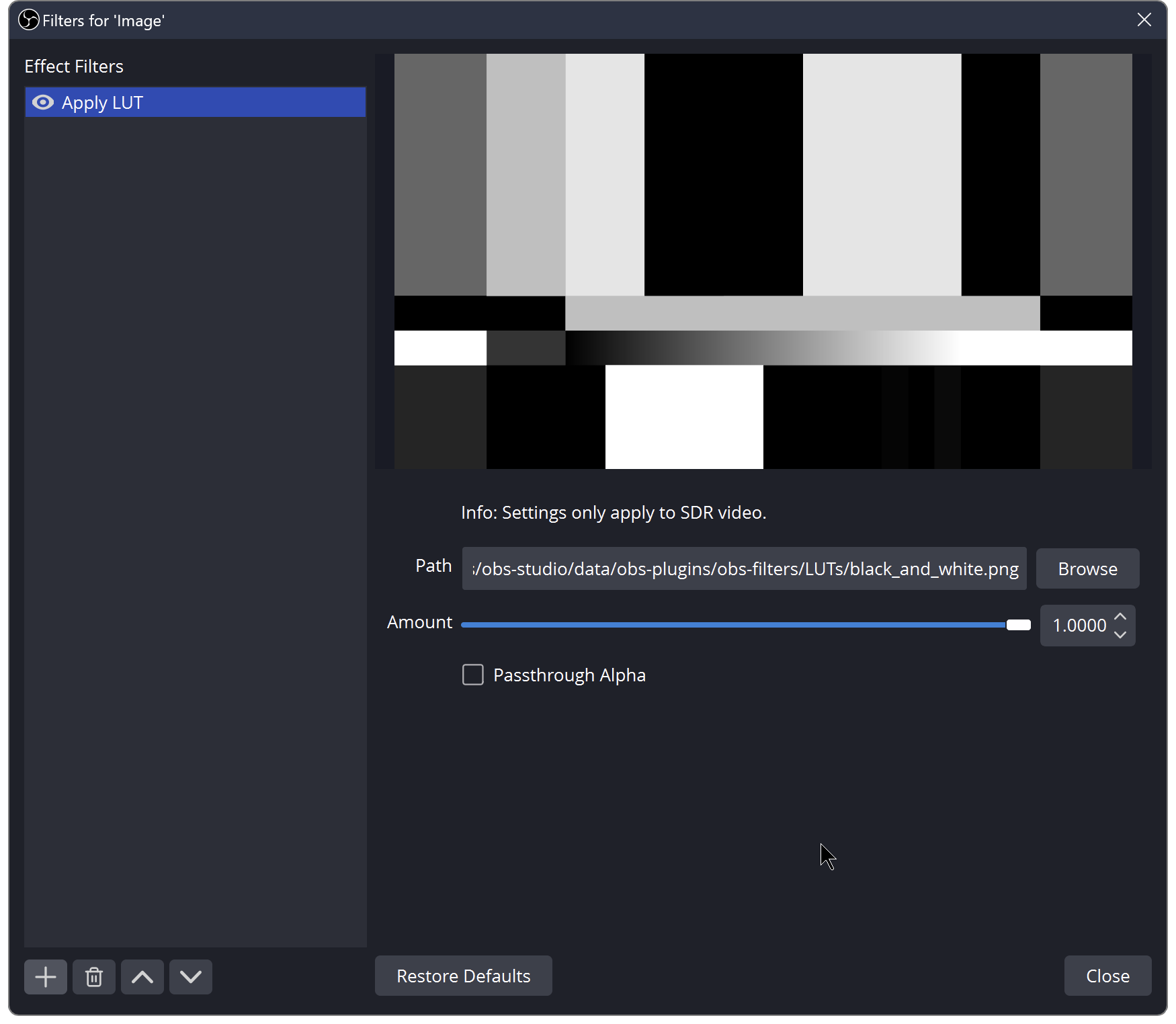
Task: Increase Amount with the spinner up arrow
Action: tap(1120, 616)
